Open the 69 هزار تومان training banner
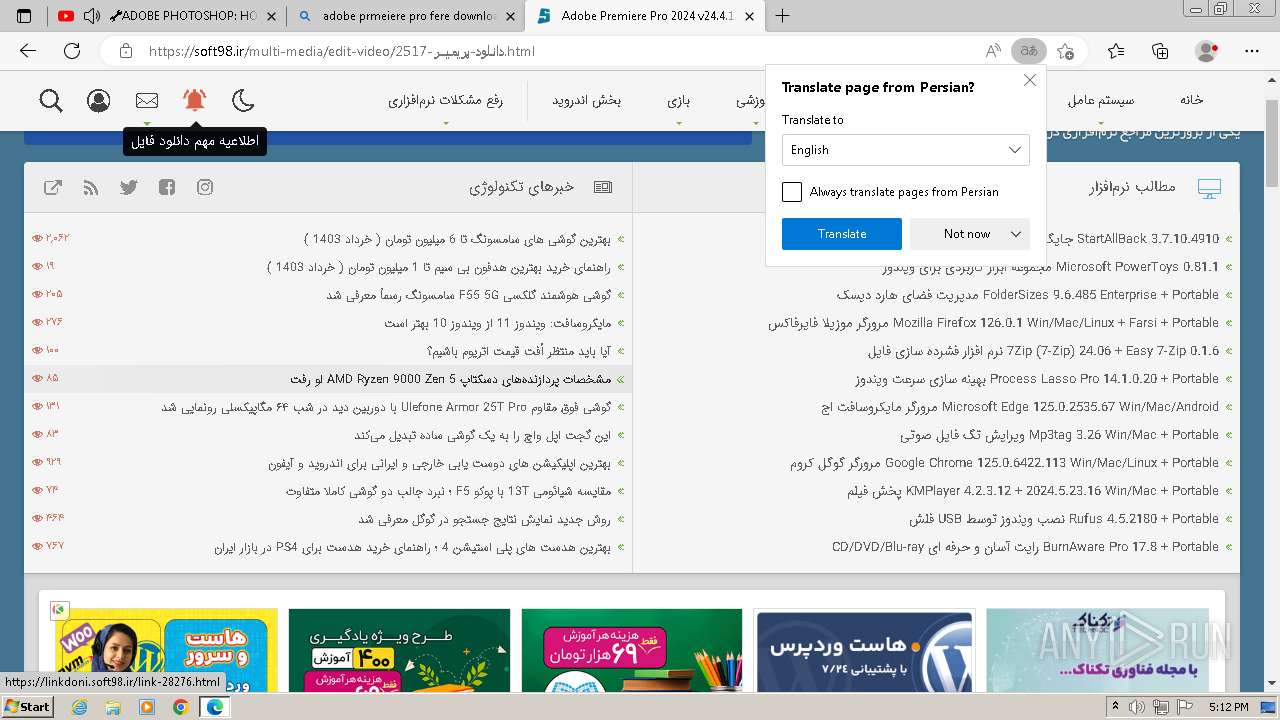Image resolution: width=1280 pixels, height=720 pixels. tap(632, 650)
